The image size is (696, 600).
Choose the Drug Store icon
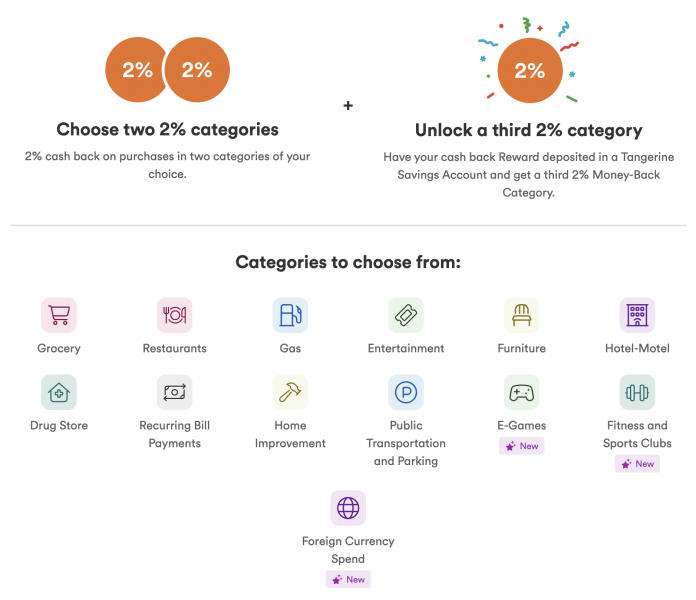(x=59, y=392)
